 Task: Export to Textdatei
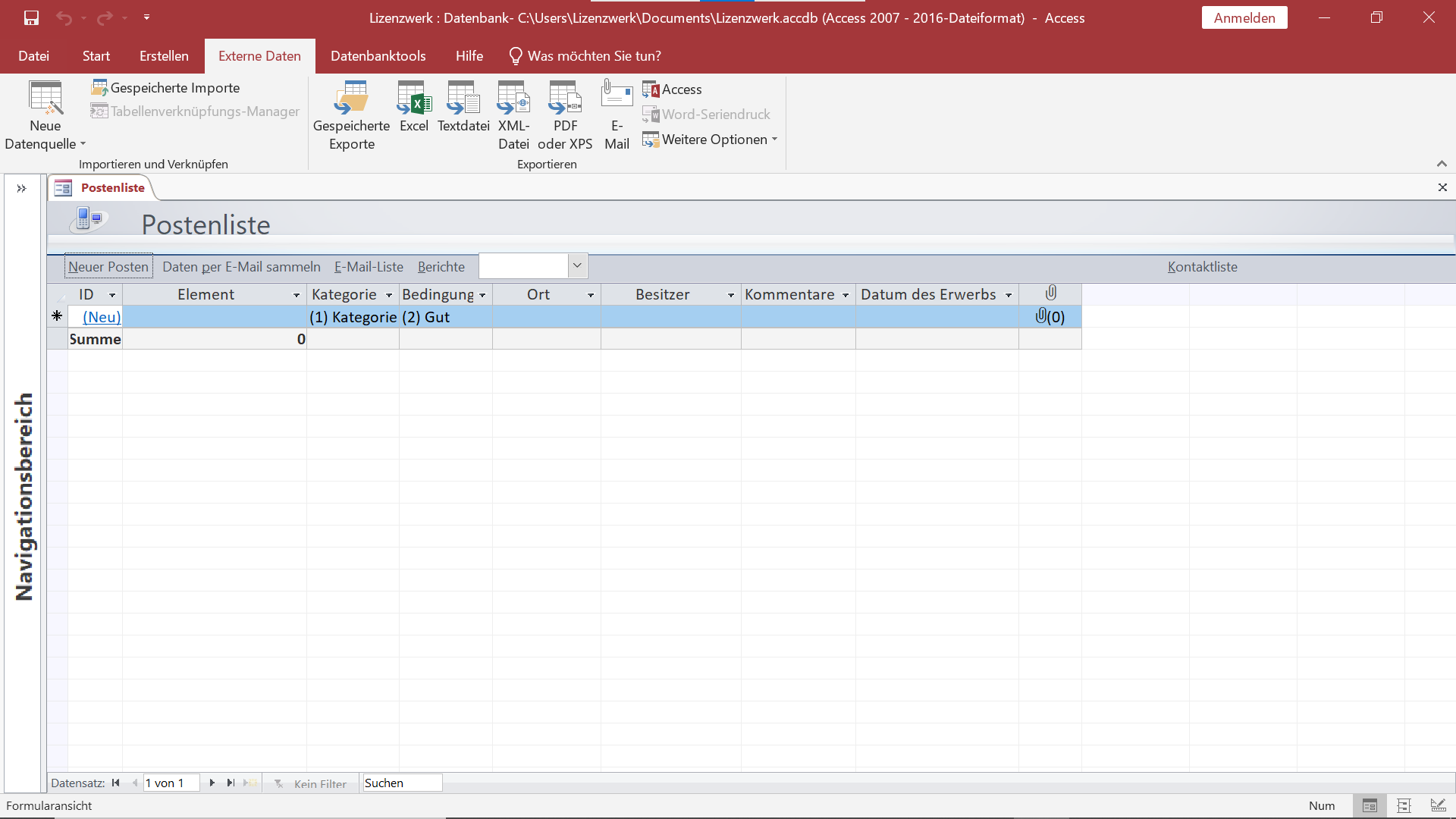pos(463,106)
